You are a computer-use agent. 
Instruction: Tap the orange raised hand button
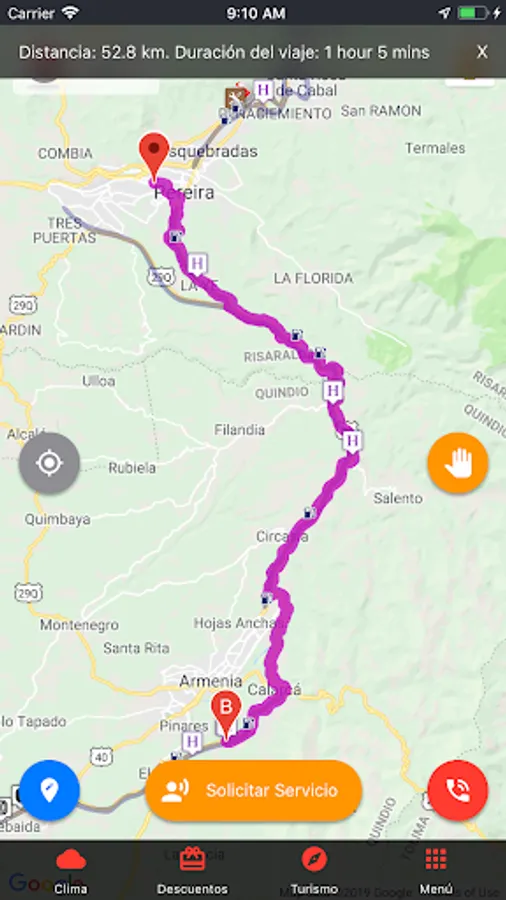click(458, 463)
